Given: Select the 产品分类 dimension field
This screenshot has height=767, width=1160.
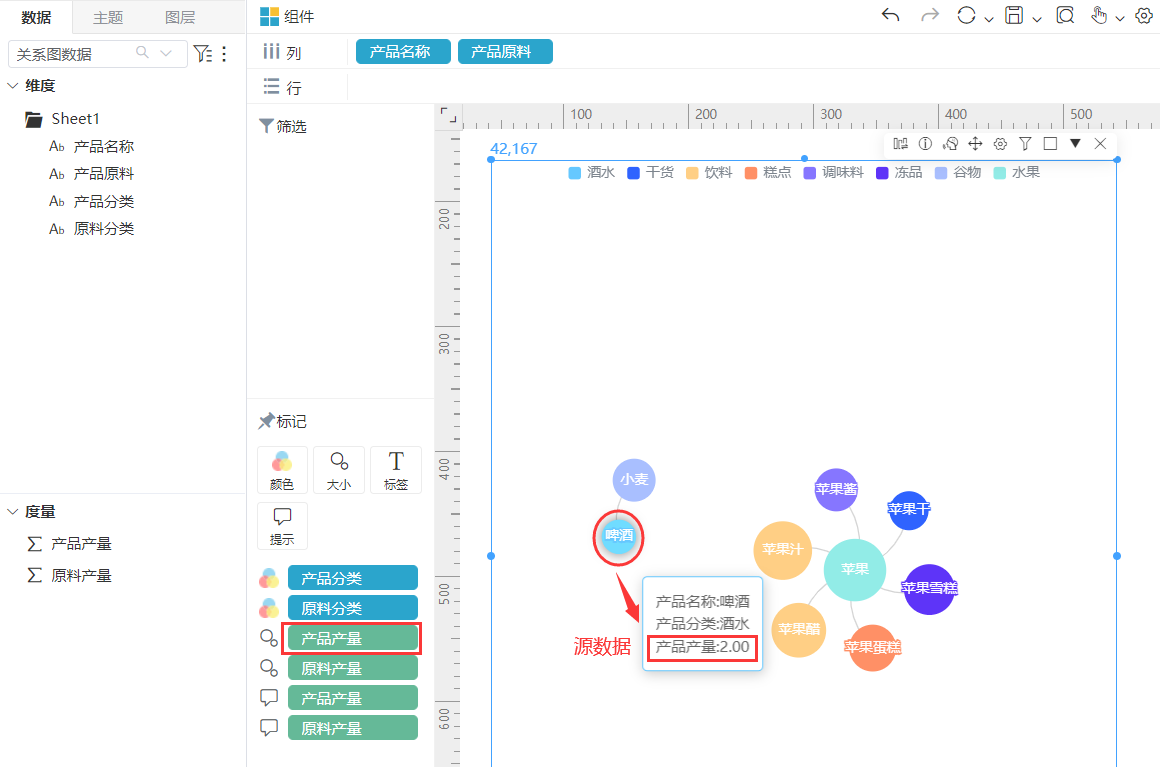Looking at the screenshot, I should point(92,201).
